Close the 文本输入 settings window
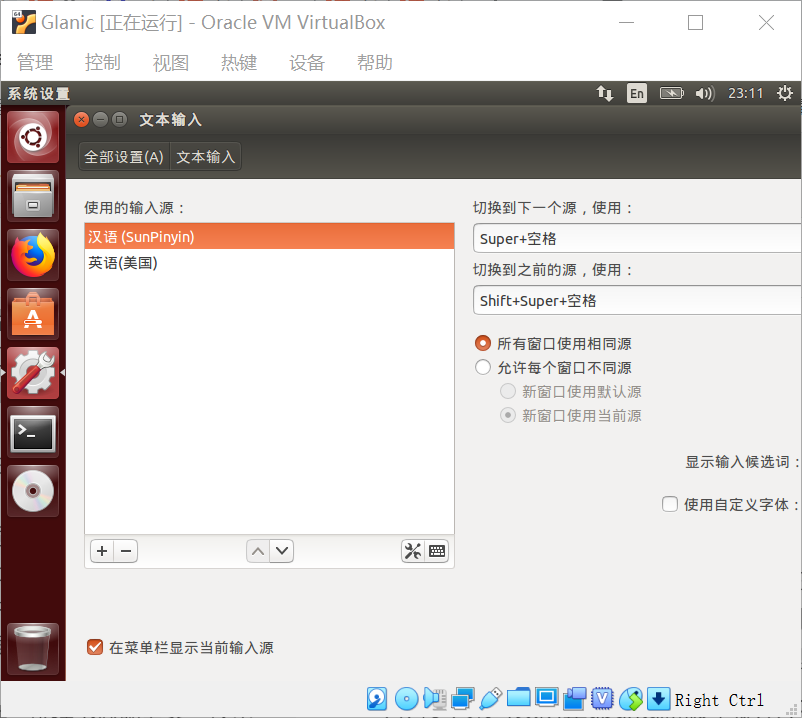Screen dimensions: 802x718 [81, 120]
